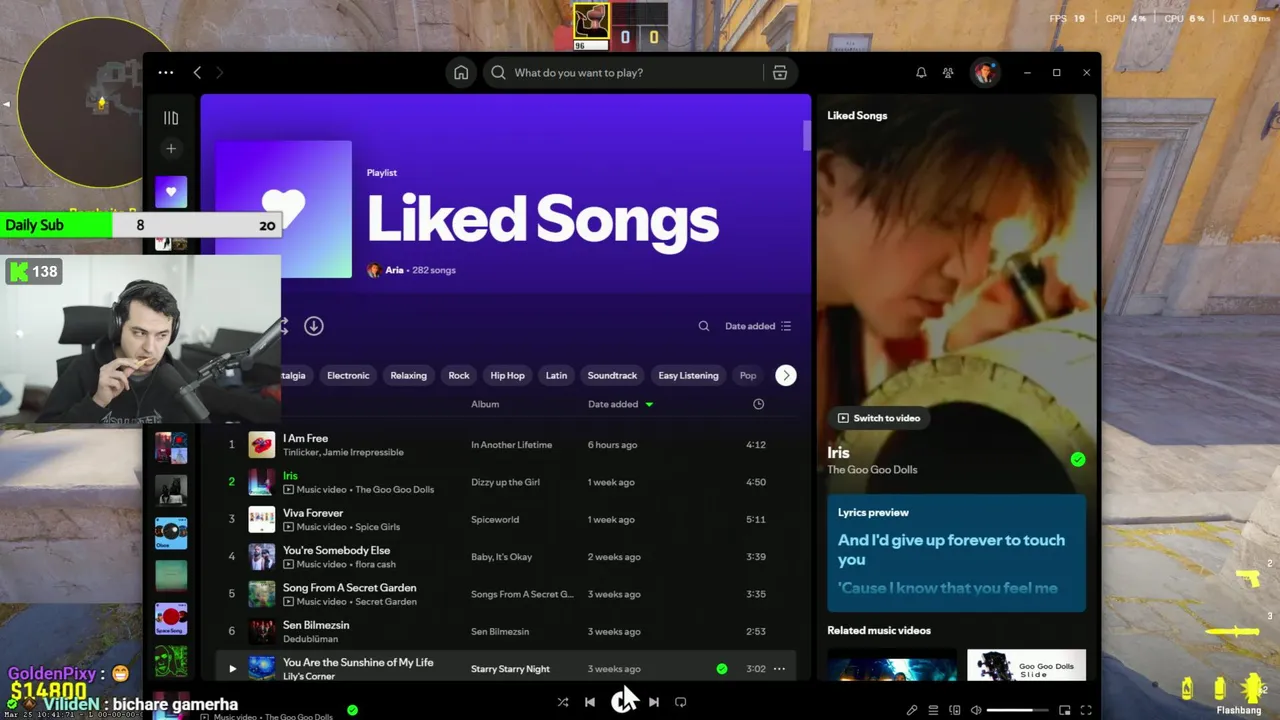Image resolution: width=1280 pixels, height=720 pixels.
Task: Open Friend Activity icon
Action: (948, 73)
